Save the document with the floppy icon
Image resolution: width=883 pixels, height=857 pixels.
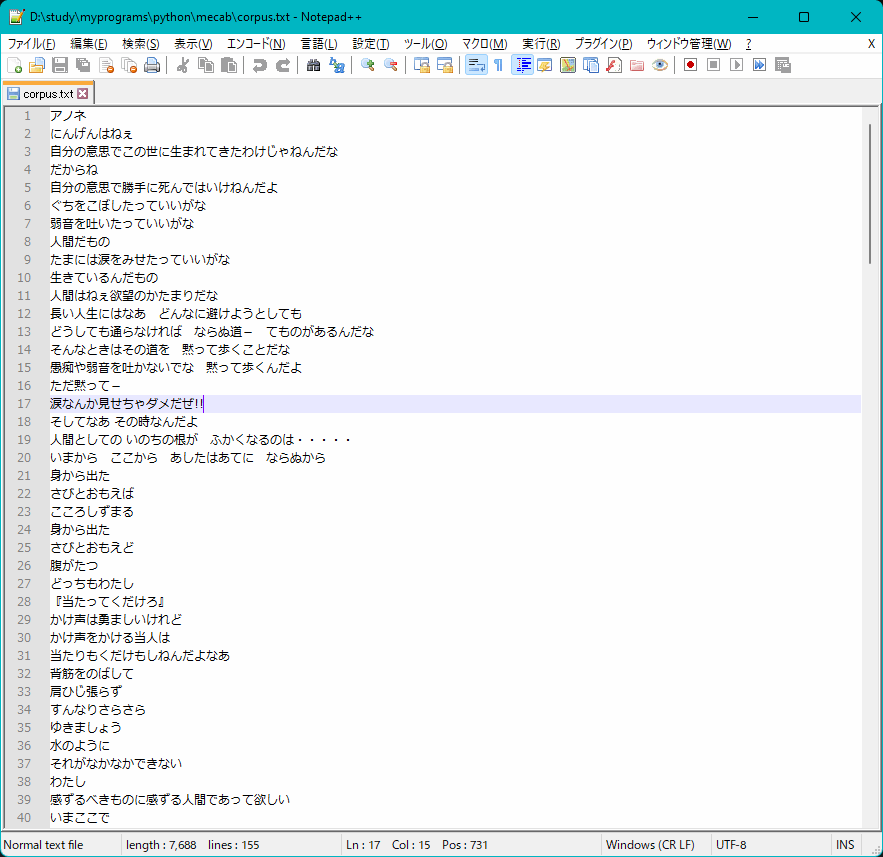[x=60, y=65]
